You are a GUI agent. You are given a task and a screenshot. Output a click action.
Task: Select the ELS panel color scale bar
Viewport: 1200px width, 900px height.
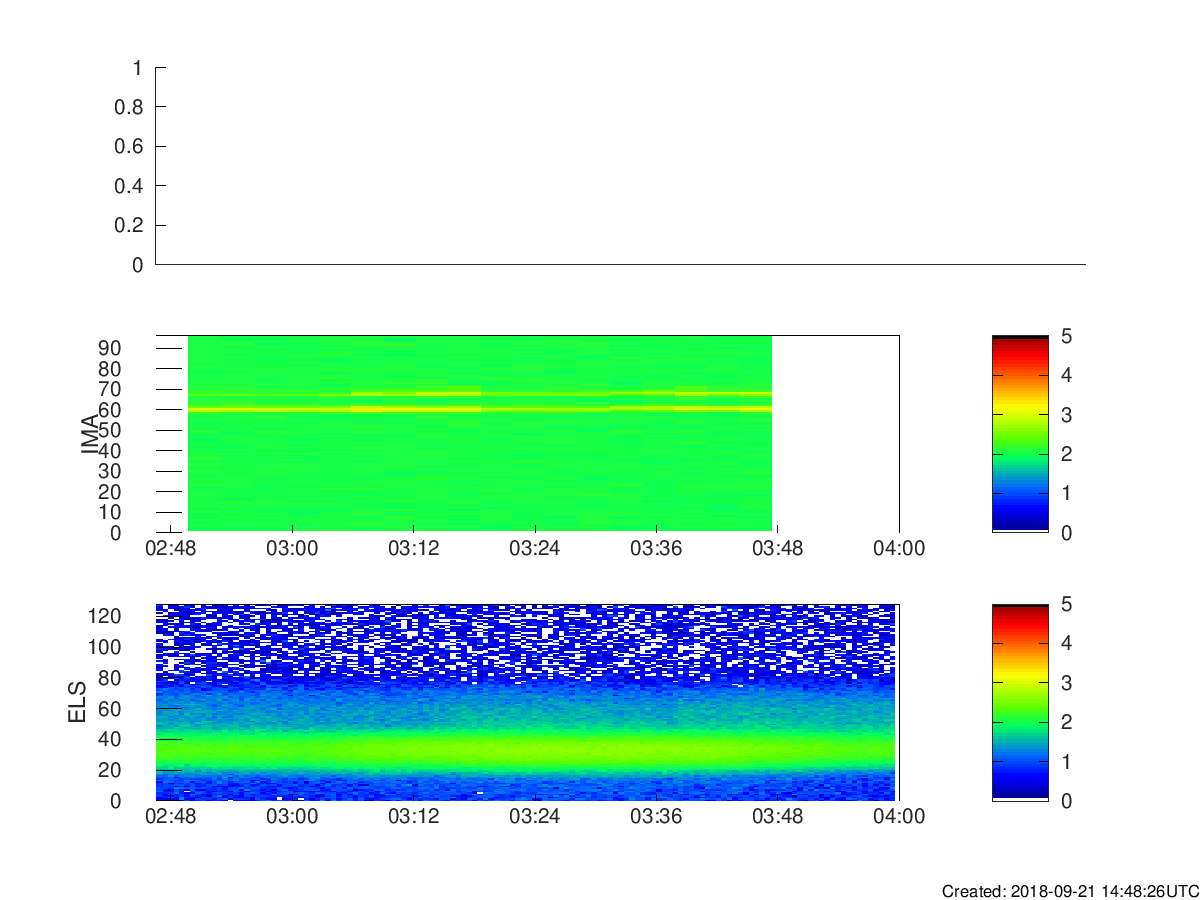click(x=1020, y=702)
